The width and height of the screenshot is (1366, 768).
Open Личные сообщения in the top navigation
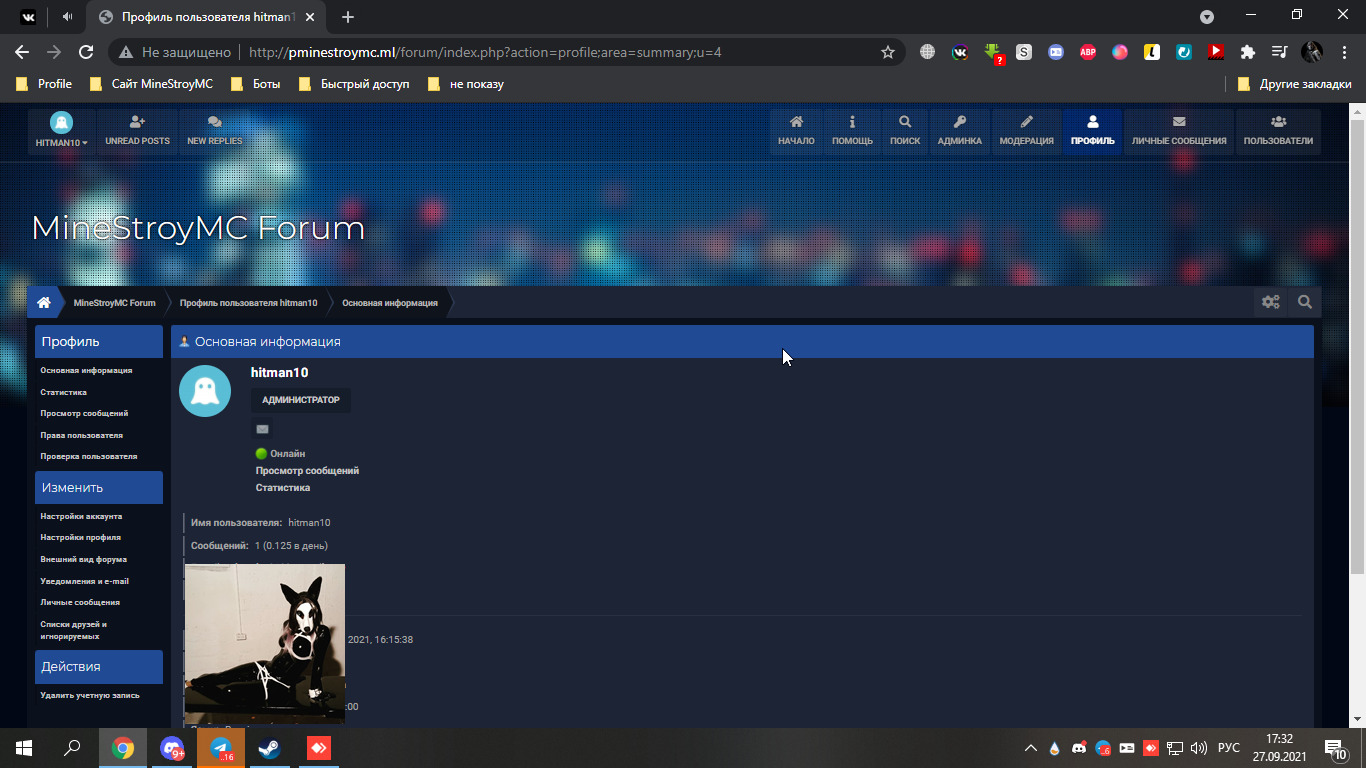1179,131
